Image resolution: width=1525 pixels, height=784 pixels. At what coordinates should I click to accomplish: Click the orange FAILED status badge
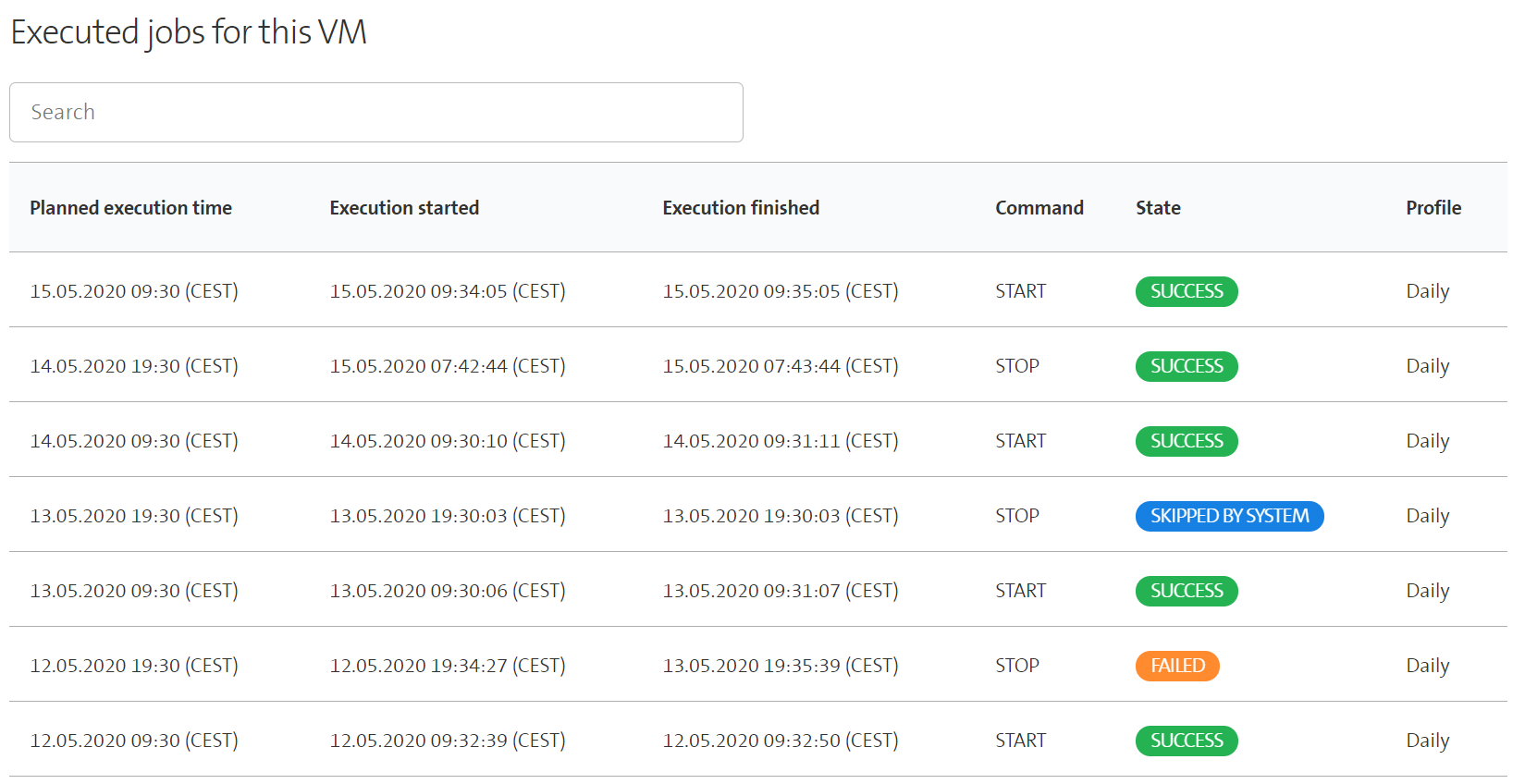[x=1176, y=666]
